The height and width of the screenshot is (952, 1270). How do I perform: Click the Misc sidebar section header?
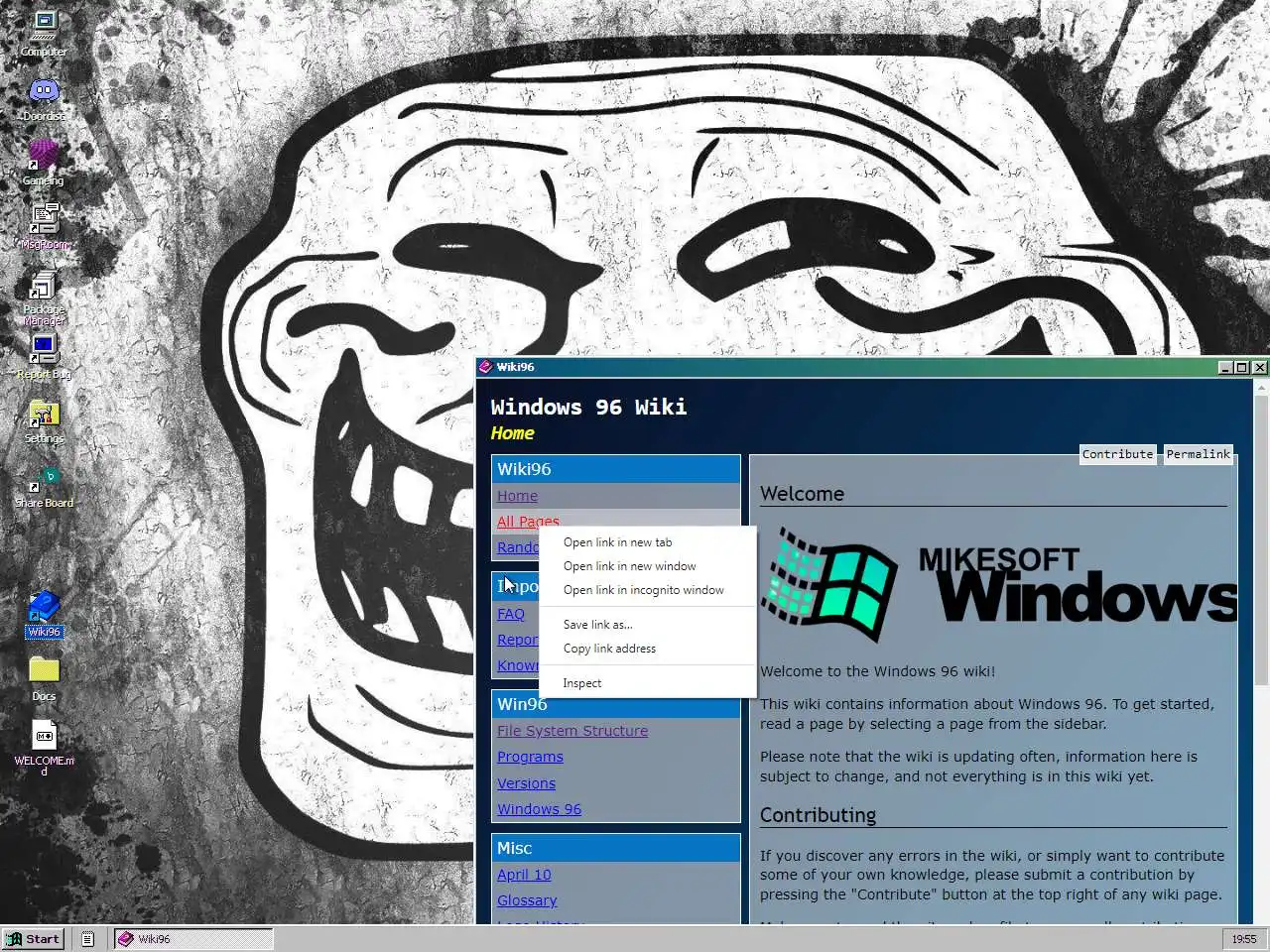615,848
